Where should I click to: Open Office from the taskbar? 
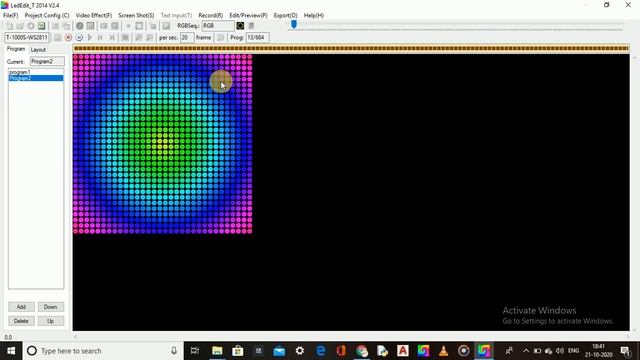pos(341,351)
